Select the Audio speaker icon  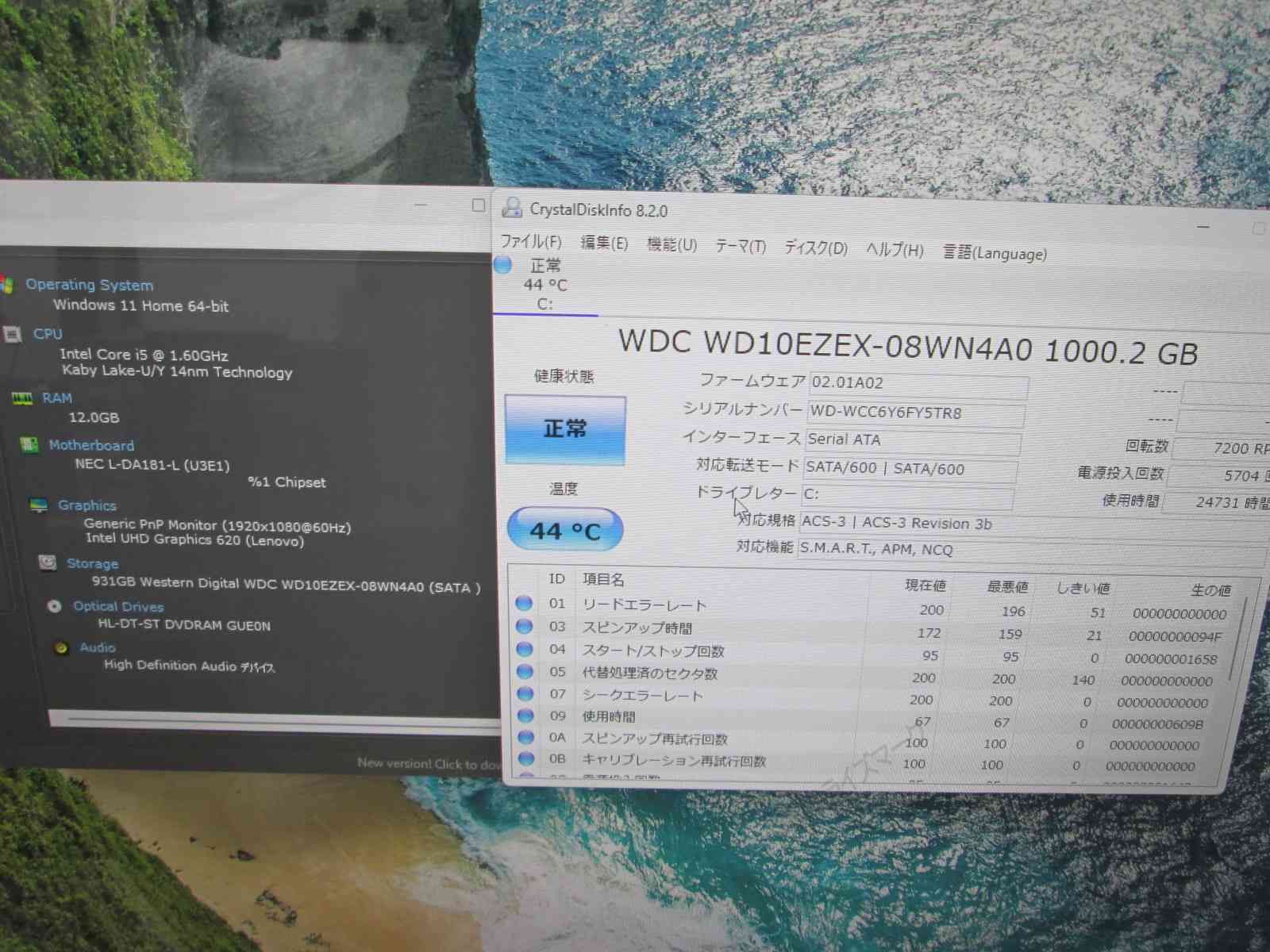61,647
